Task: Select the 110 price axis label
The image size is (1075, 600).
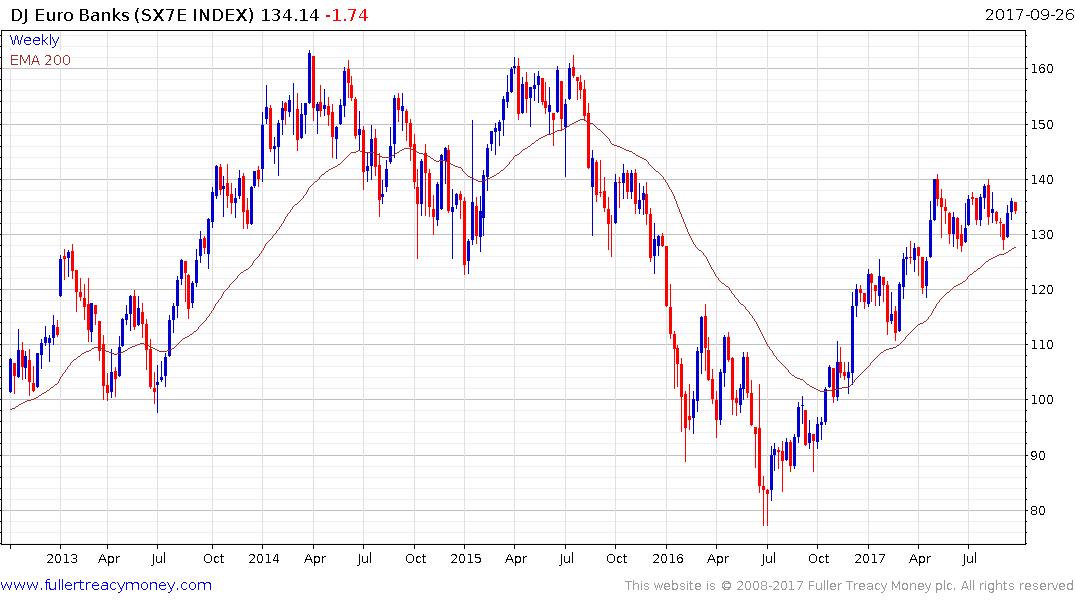Action: [x=1041, y=344]
